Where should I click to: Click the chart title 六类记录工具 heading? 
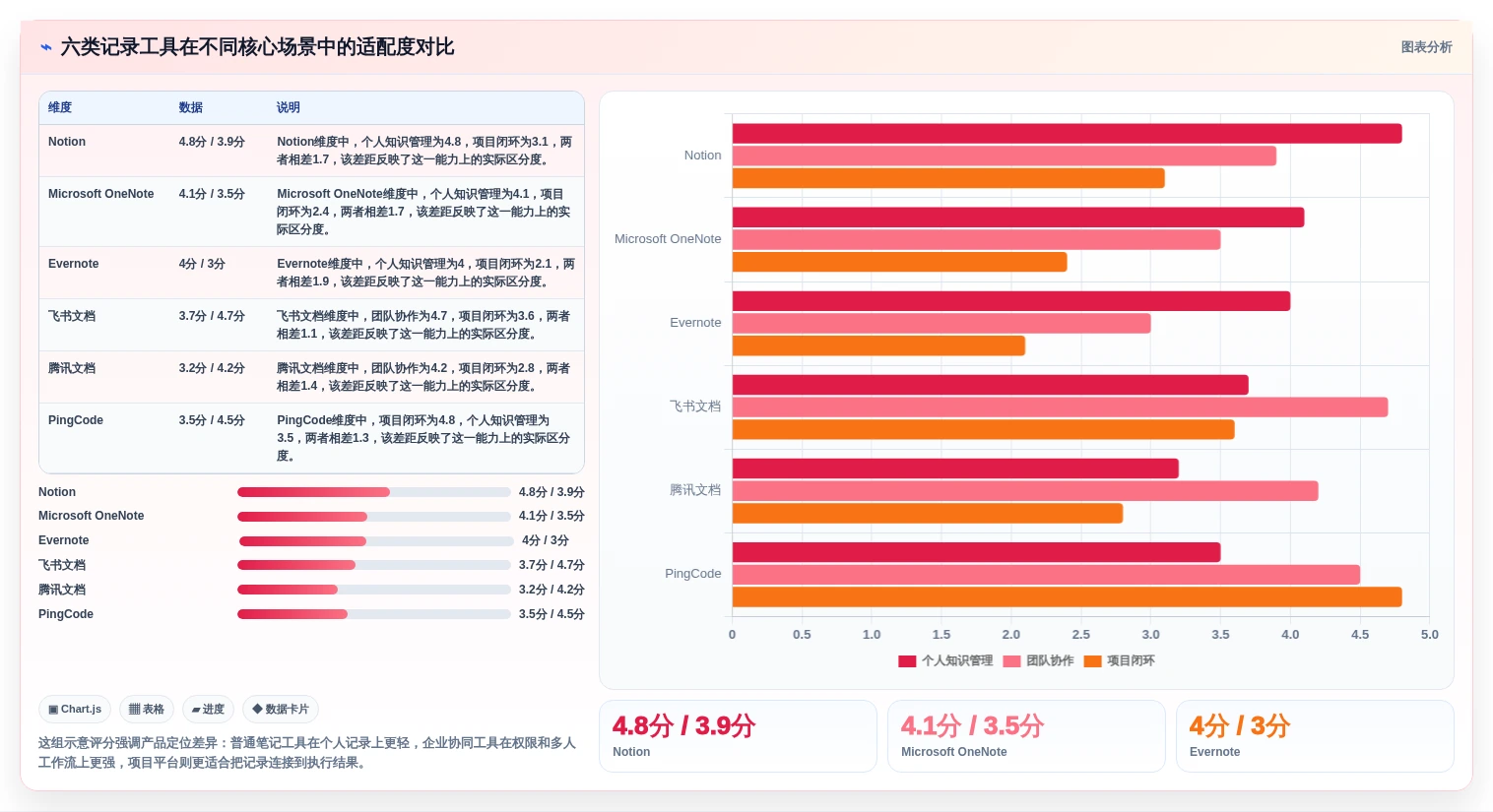pyautogui.click(x=257, y=47)
